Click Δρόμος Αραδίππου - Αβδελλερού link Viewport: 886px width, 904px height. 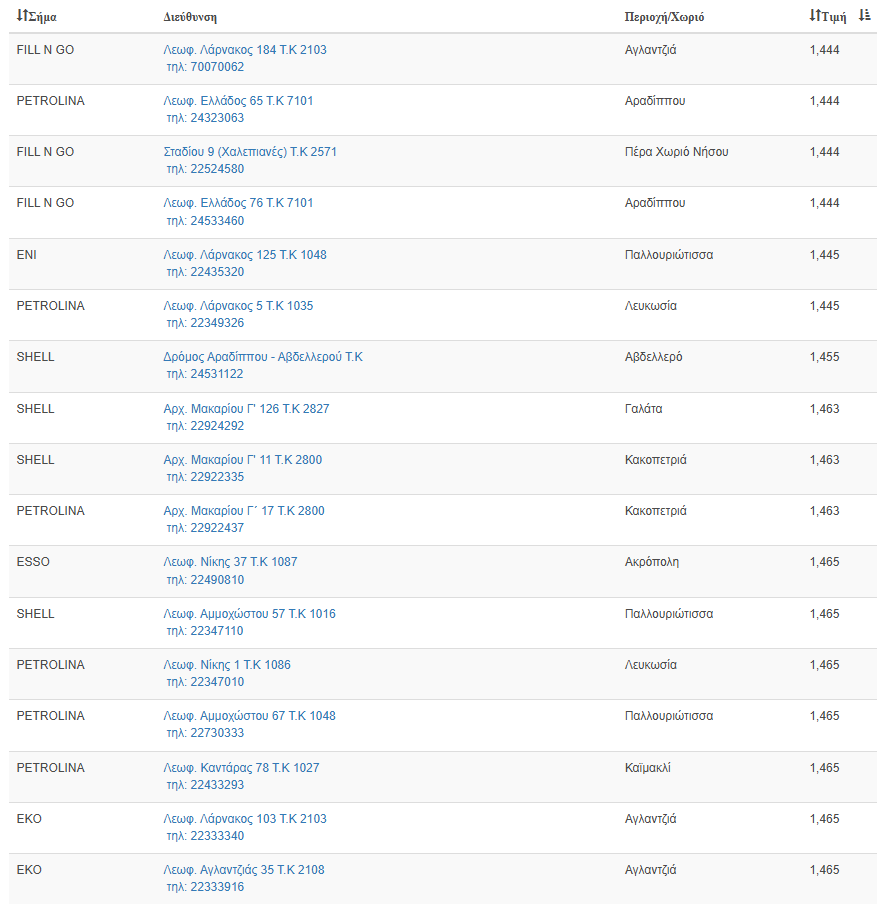tap(263, 357)
